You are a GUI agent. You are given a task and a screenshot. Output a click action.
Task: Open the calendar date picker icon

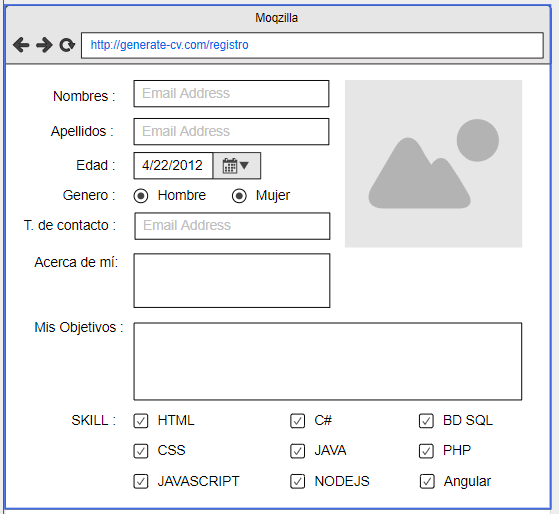click(236, 166)
